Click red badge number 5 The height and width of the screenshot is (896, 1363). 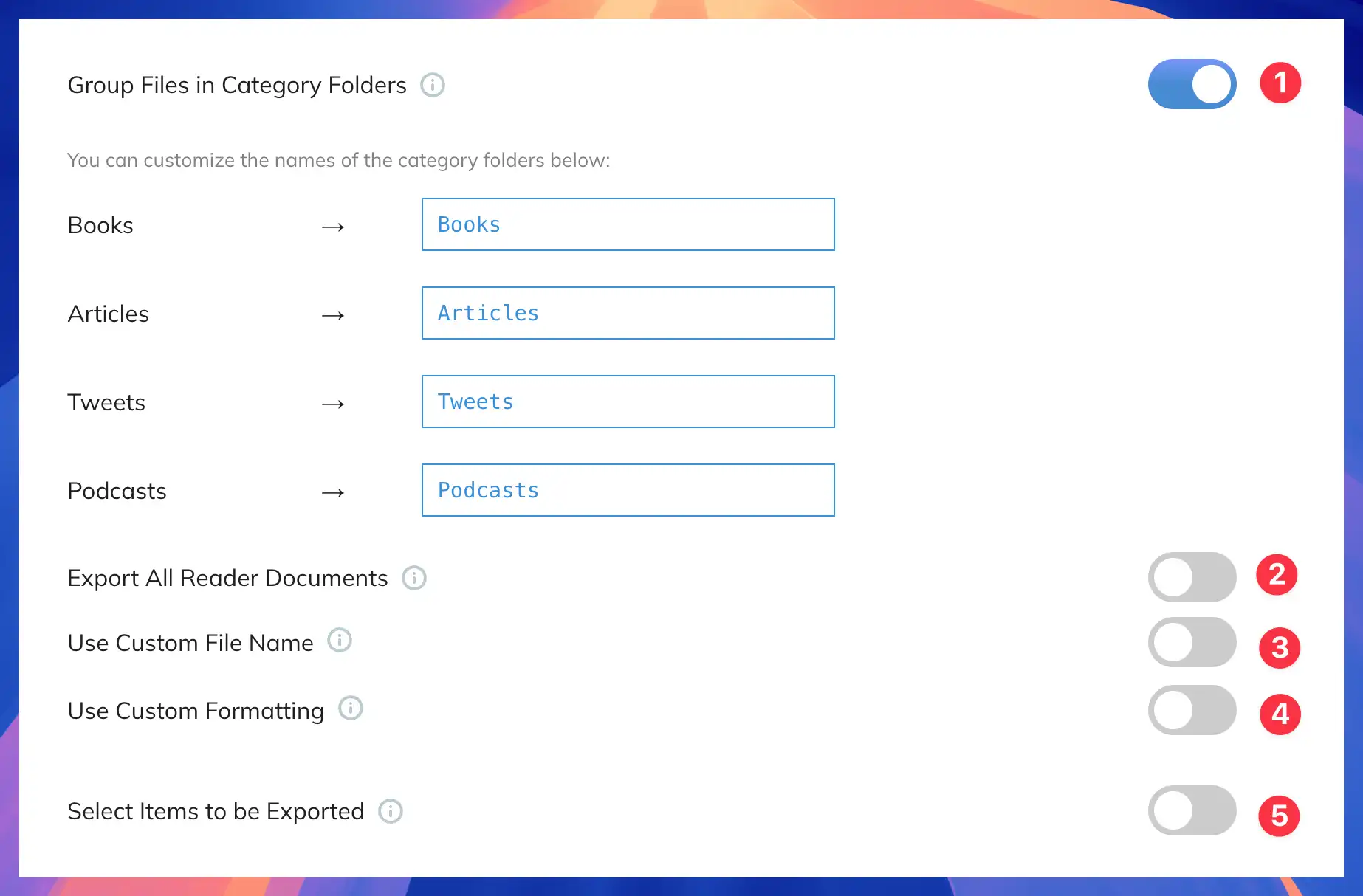tap(1279, 816)
